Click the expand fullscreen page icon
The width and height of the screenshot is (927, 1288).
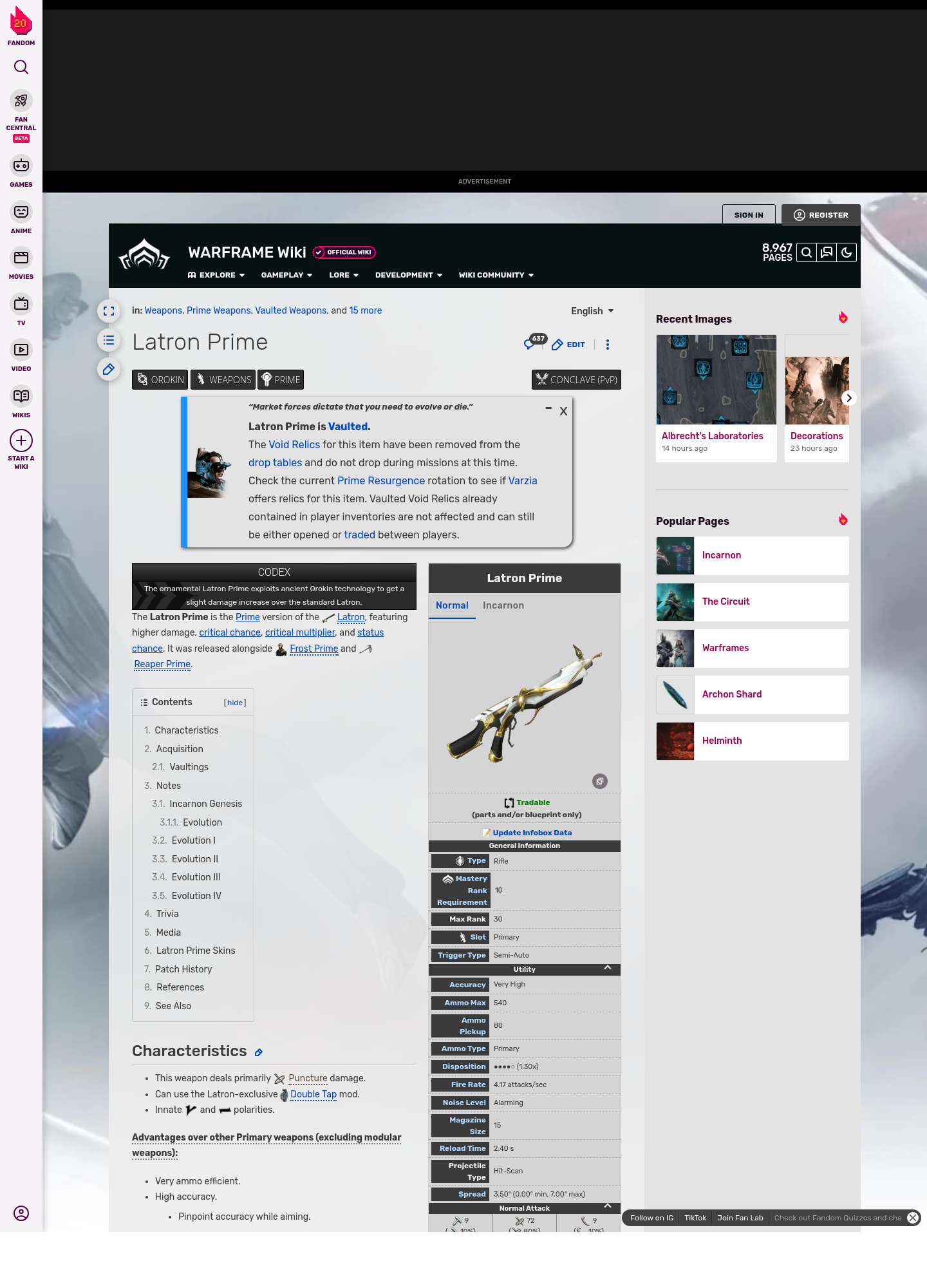pyautogui.click(x=109, y=311)
